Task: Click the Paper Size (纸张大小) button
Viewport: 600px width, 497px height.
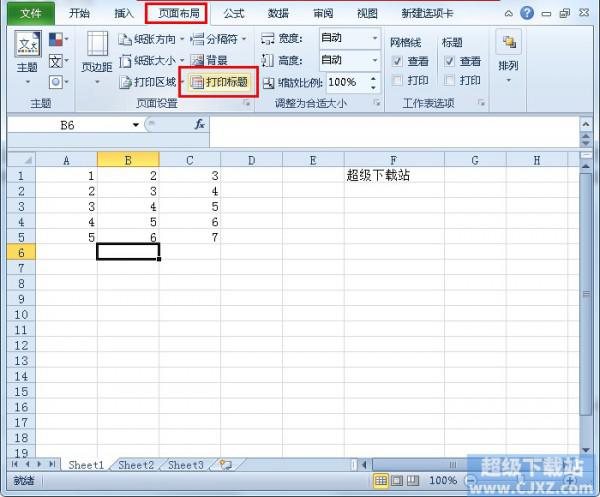Action: point(151,60)
